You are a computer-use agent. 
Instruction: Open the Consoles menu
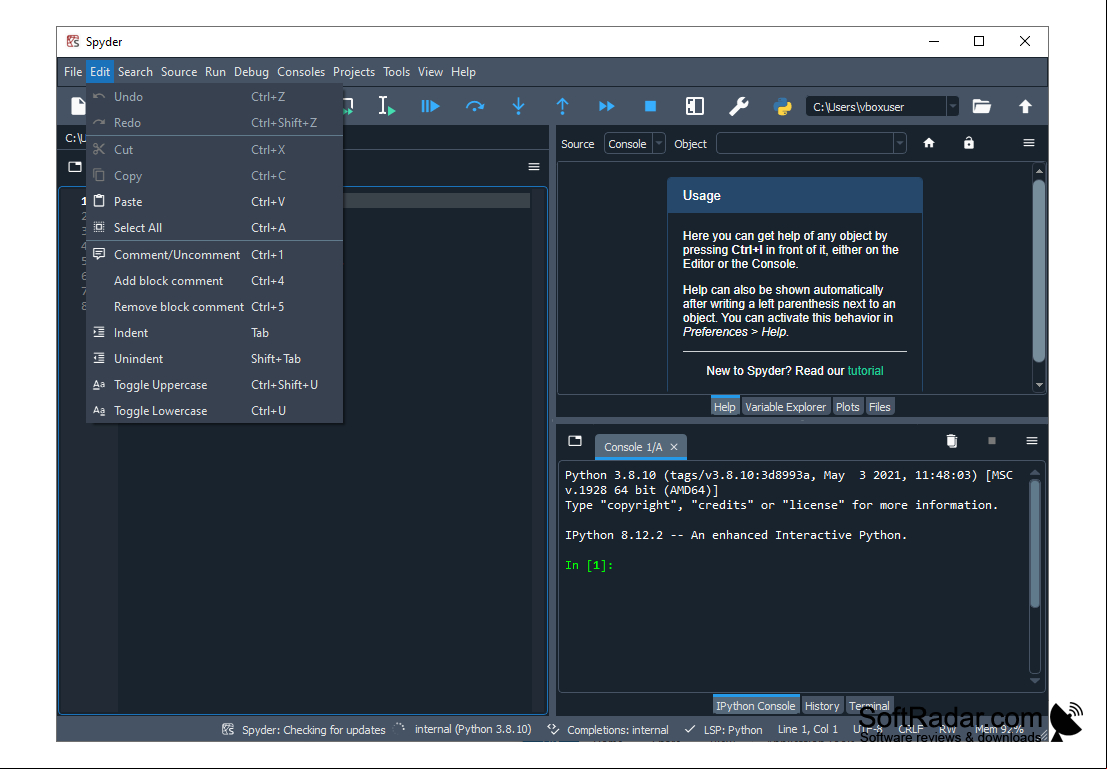[301, 72]
